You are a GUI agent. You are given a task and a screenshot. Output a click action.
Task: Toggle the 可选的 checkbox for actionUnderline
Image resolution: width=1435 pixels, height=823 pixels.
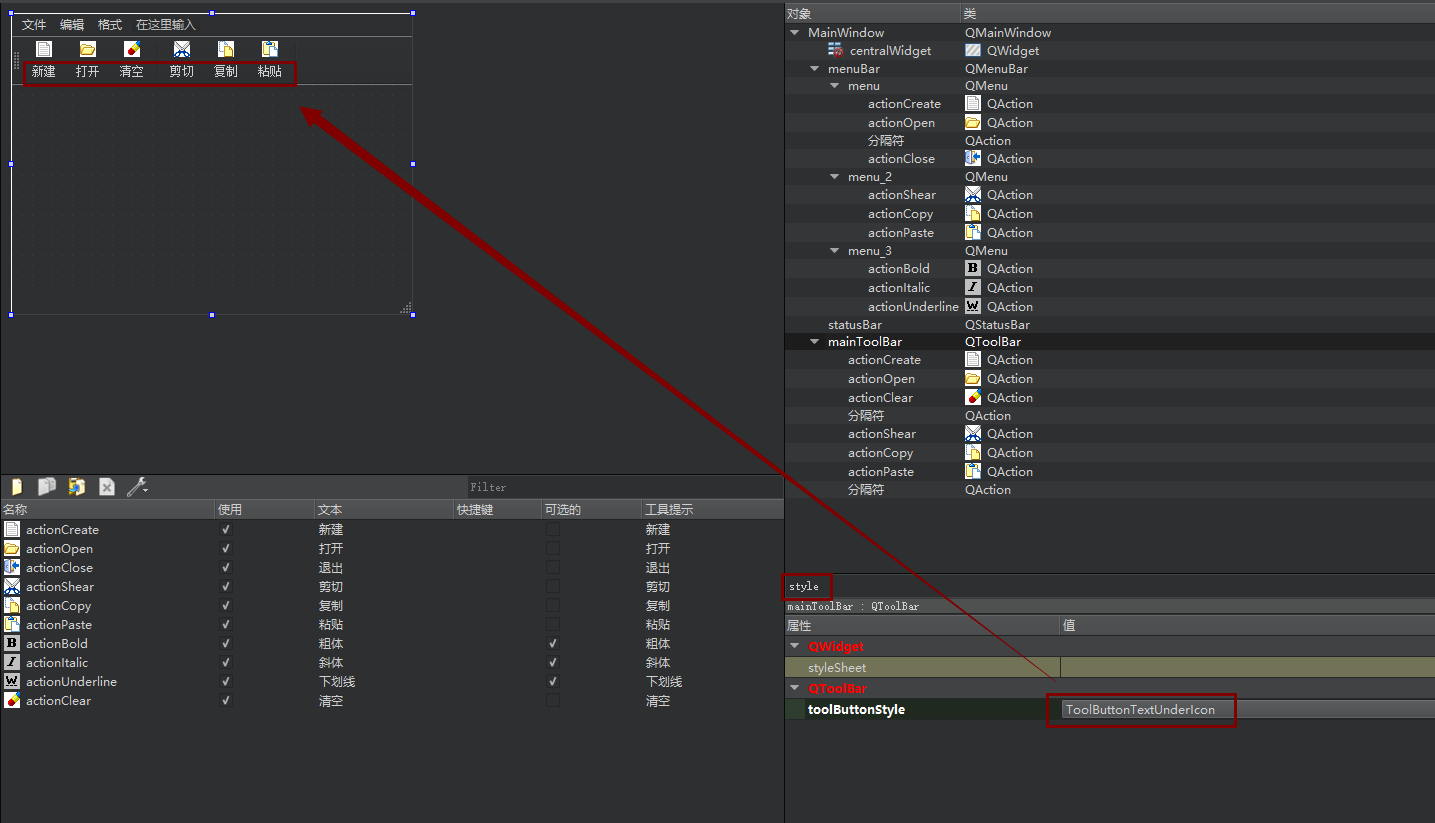(x=553, y=682)
